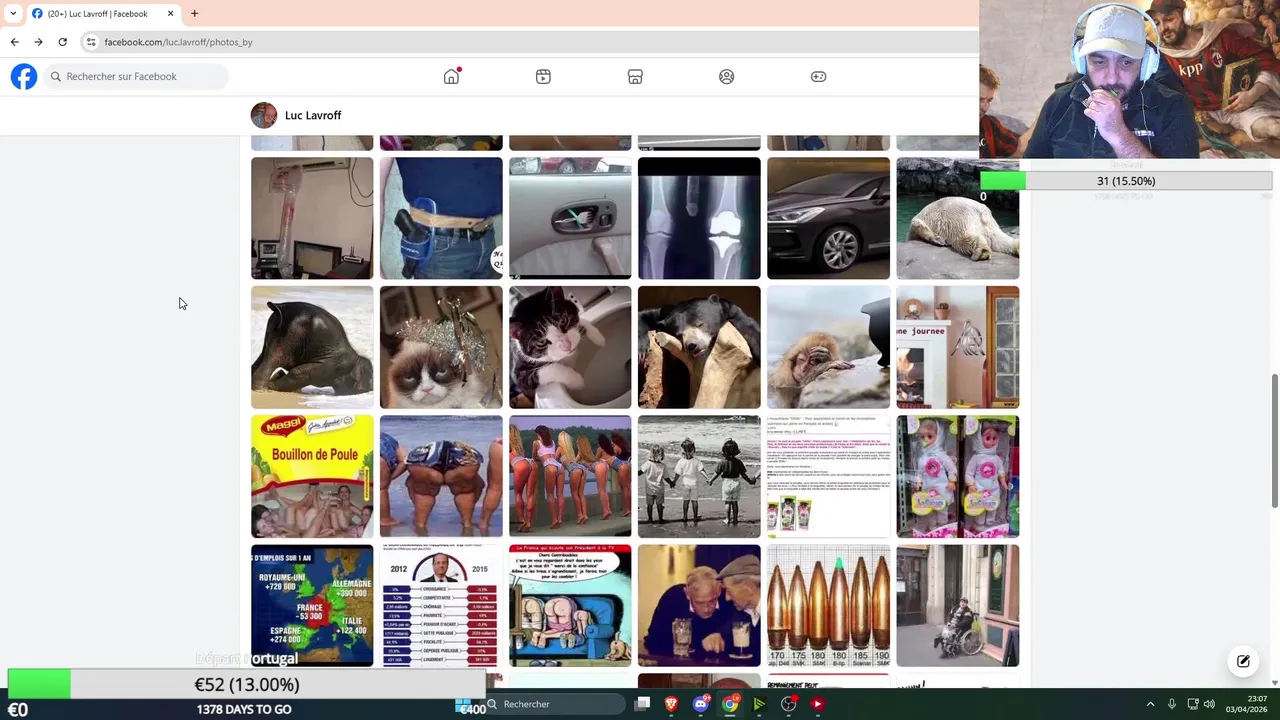Screen dimensions: 1280x720
Task: Open the bullets lineup photo
Action: (x=828, y=605)
